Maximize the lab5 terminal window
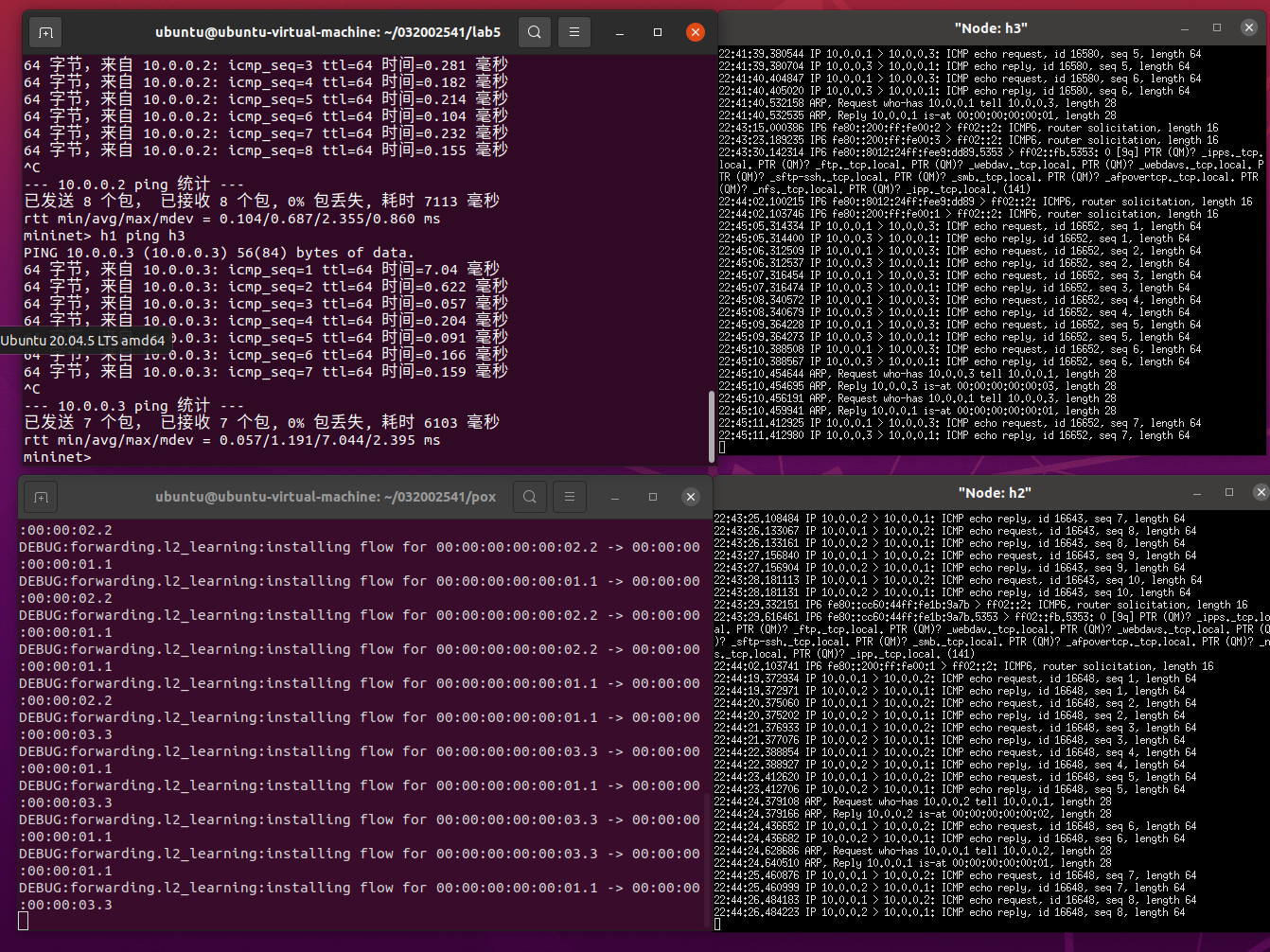Screen dimensions: 1270x952 (658, 32)
